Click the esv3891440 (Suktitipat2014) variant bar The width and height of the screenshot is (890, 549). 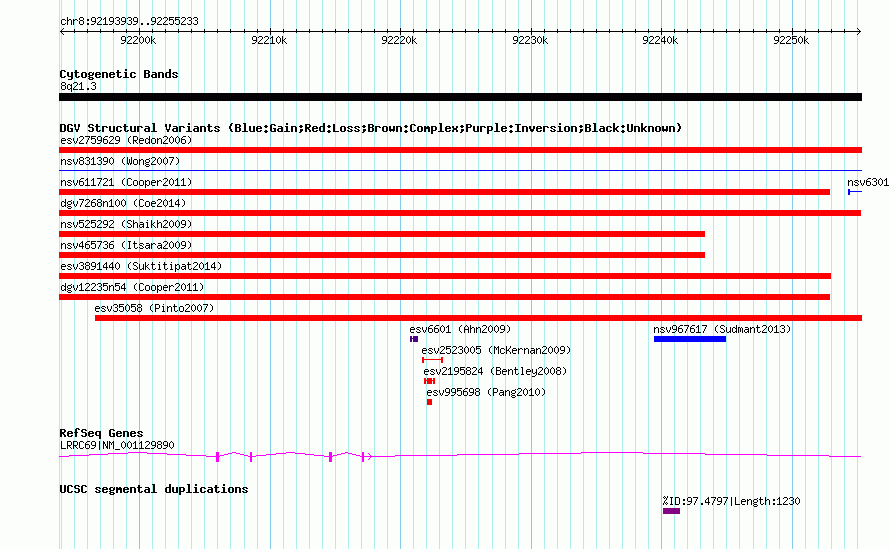point(445,276)
